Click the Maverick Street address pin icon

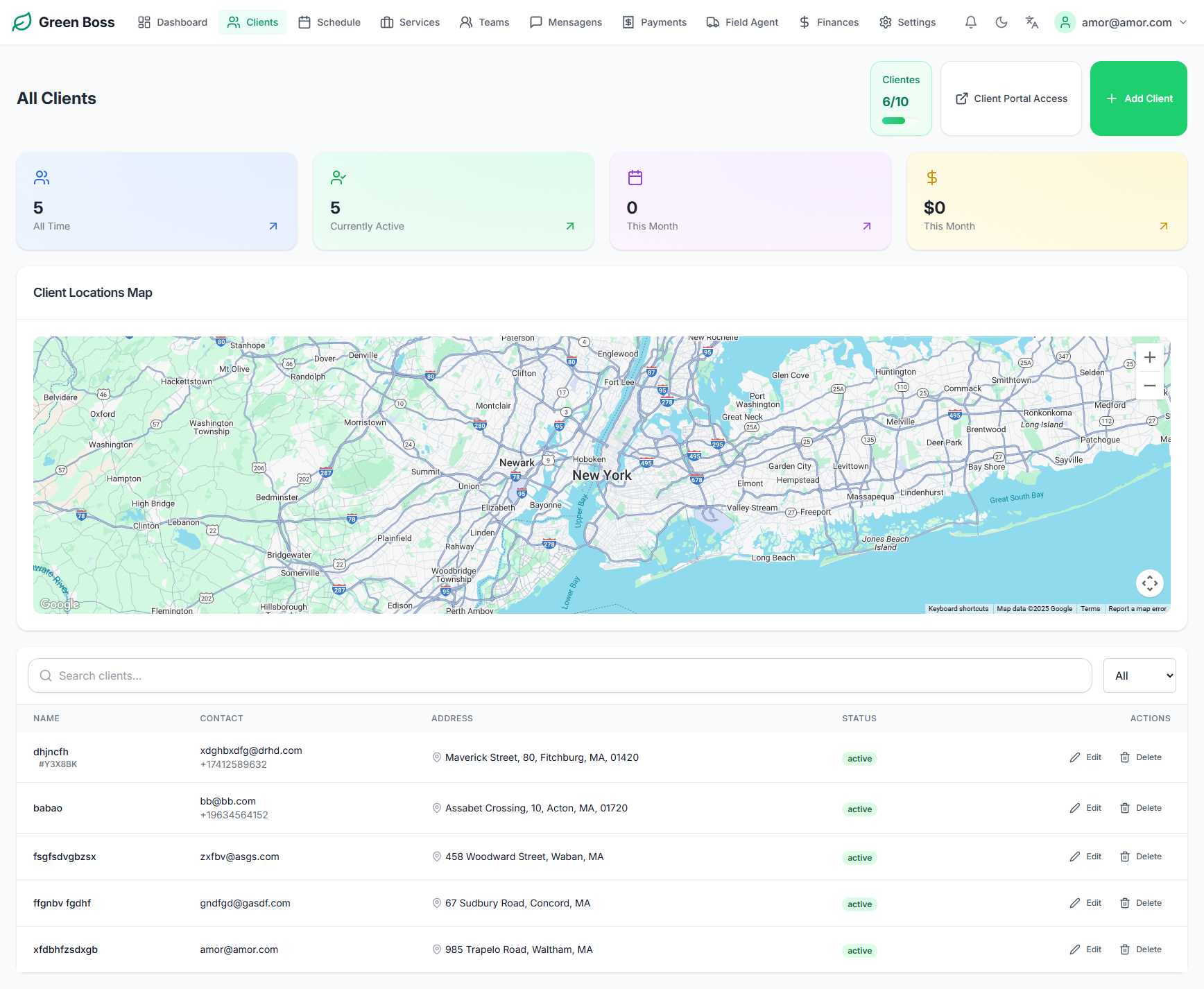[x=437, y=757]
